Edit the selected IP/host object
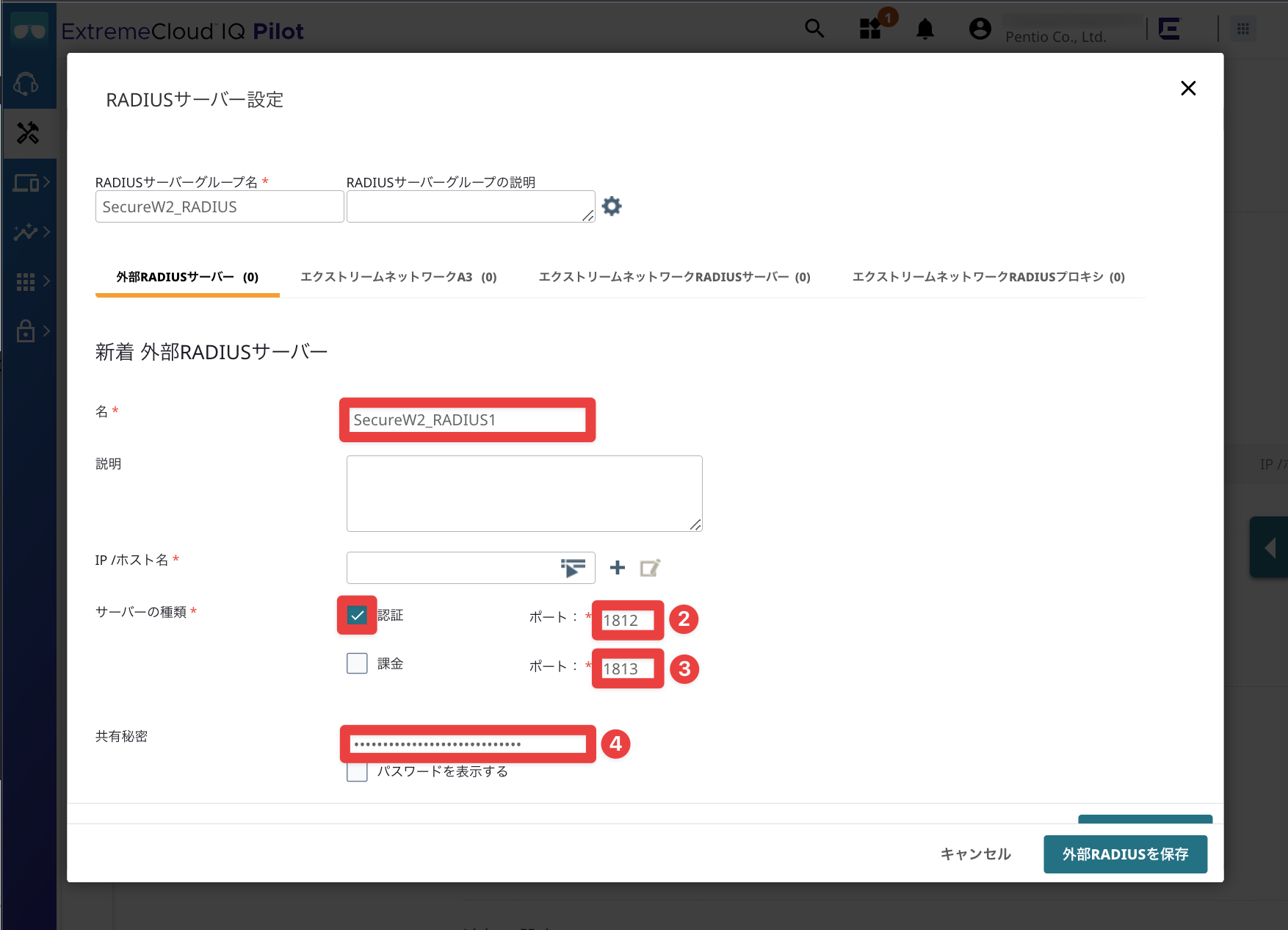This screenshot has width=1288, height=930. click(x=650, y=568)
